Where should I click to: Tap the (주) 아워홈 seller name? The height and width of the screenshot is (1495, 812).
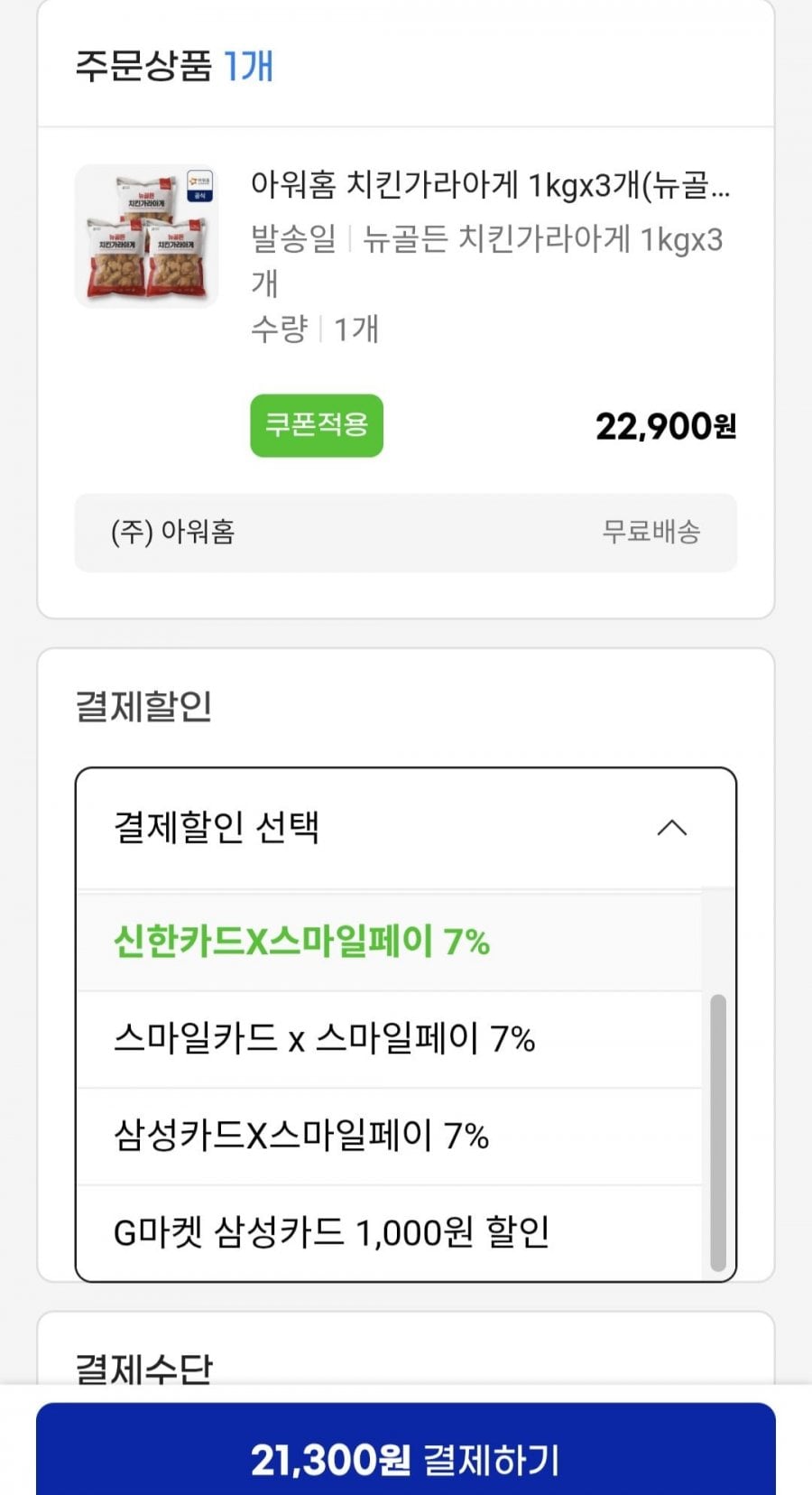(x=173, y=532)
